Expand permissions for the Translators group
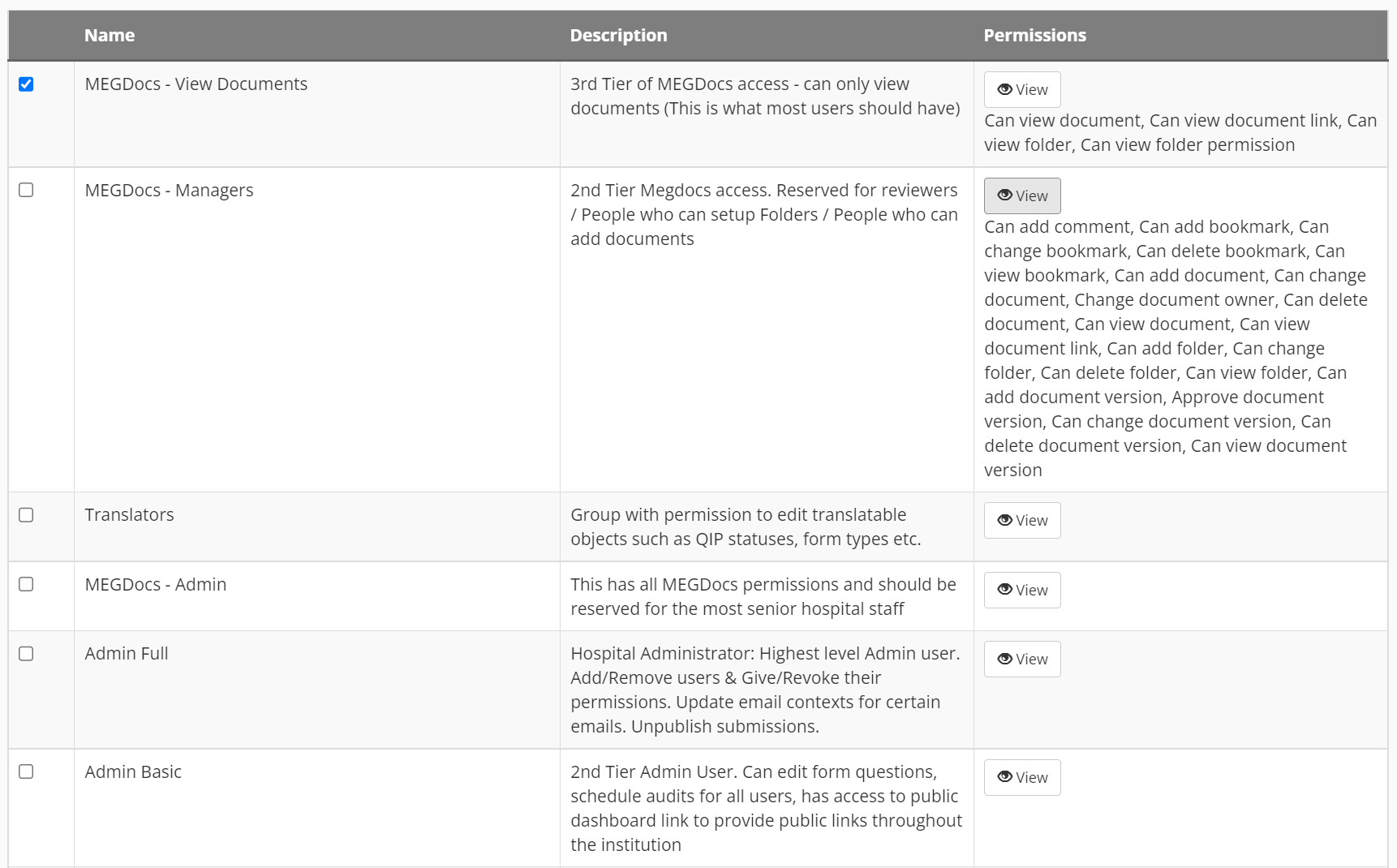 pyautogui.click(x=1021, y=520)
